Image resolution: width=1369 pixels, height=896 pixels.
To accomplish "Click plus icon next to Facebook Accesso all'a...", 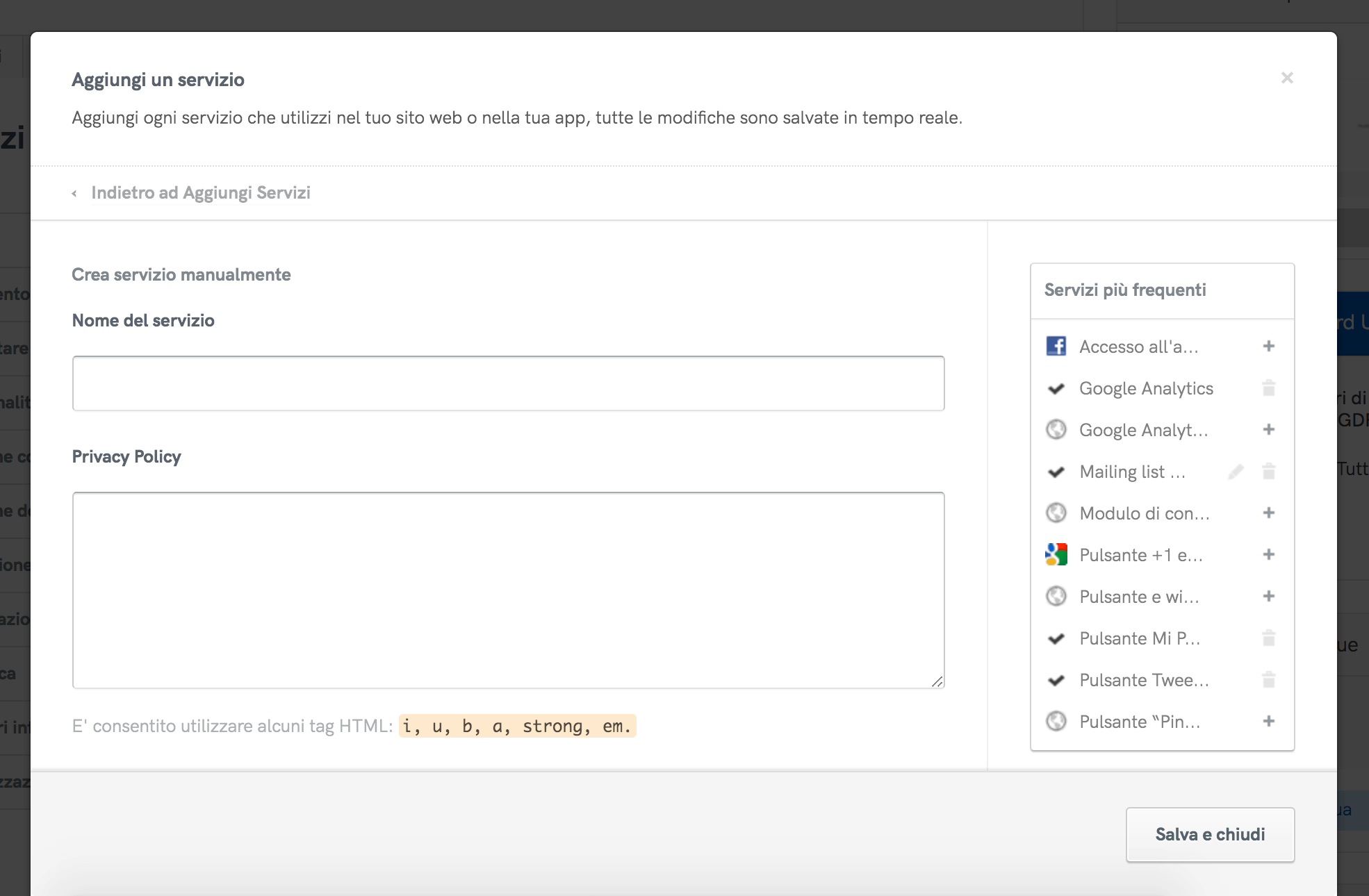I will click(1268, 346).
